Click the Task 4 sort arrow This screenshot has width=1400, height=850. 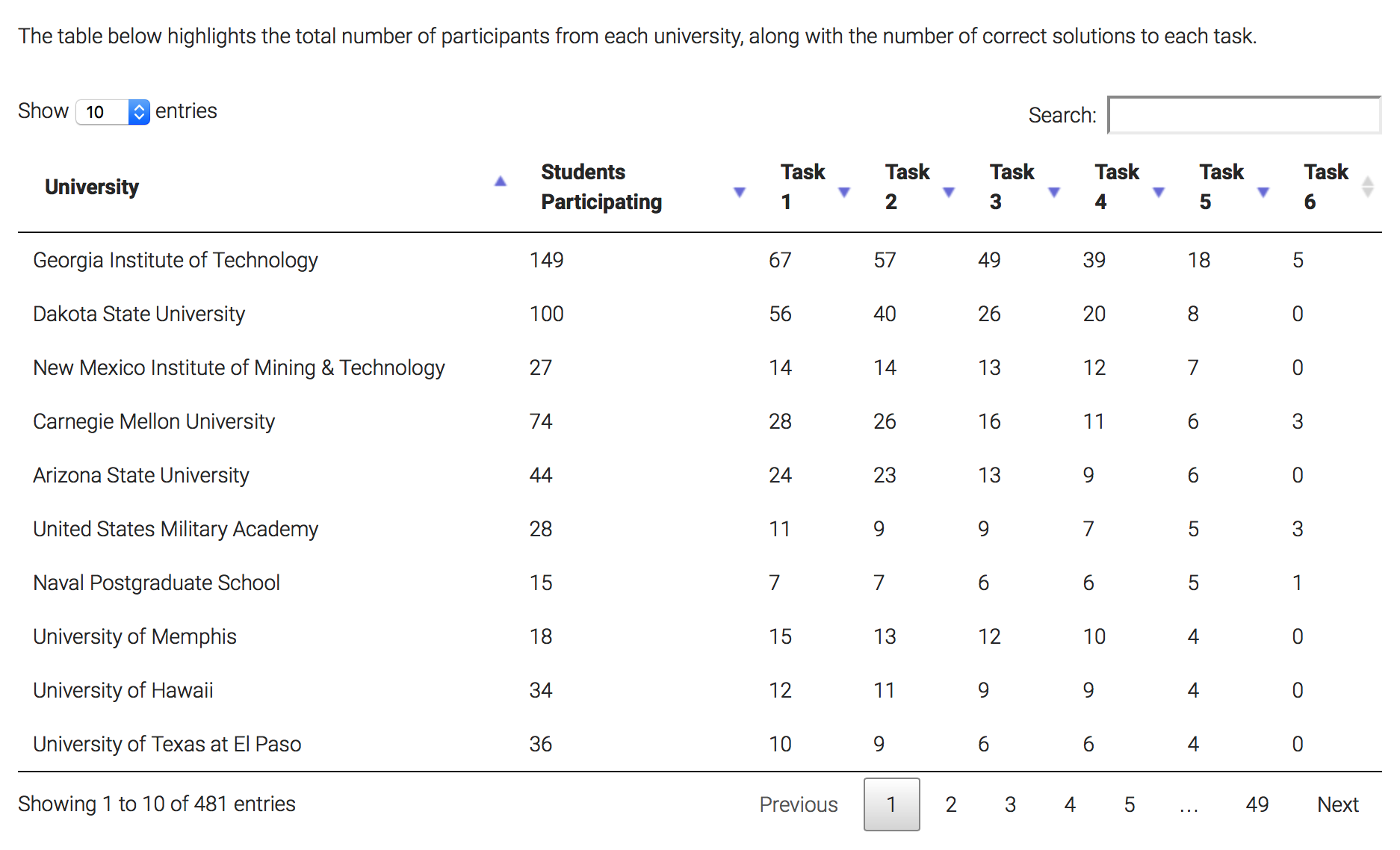[x=1159, y=192]
